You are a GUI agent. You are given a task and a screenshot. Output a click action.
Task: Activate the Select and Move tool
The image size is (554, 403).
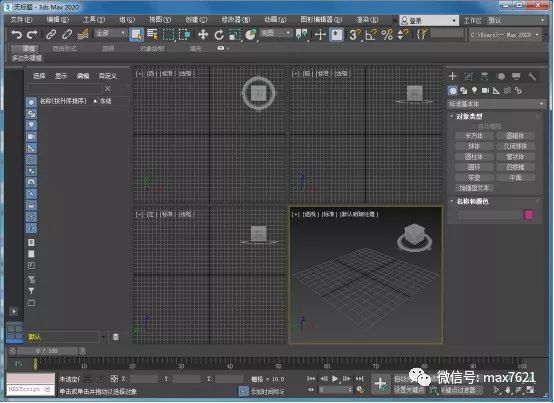pos(203,34)
